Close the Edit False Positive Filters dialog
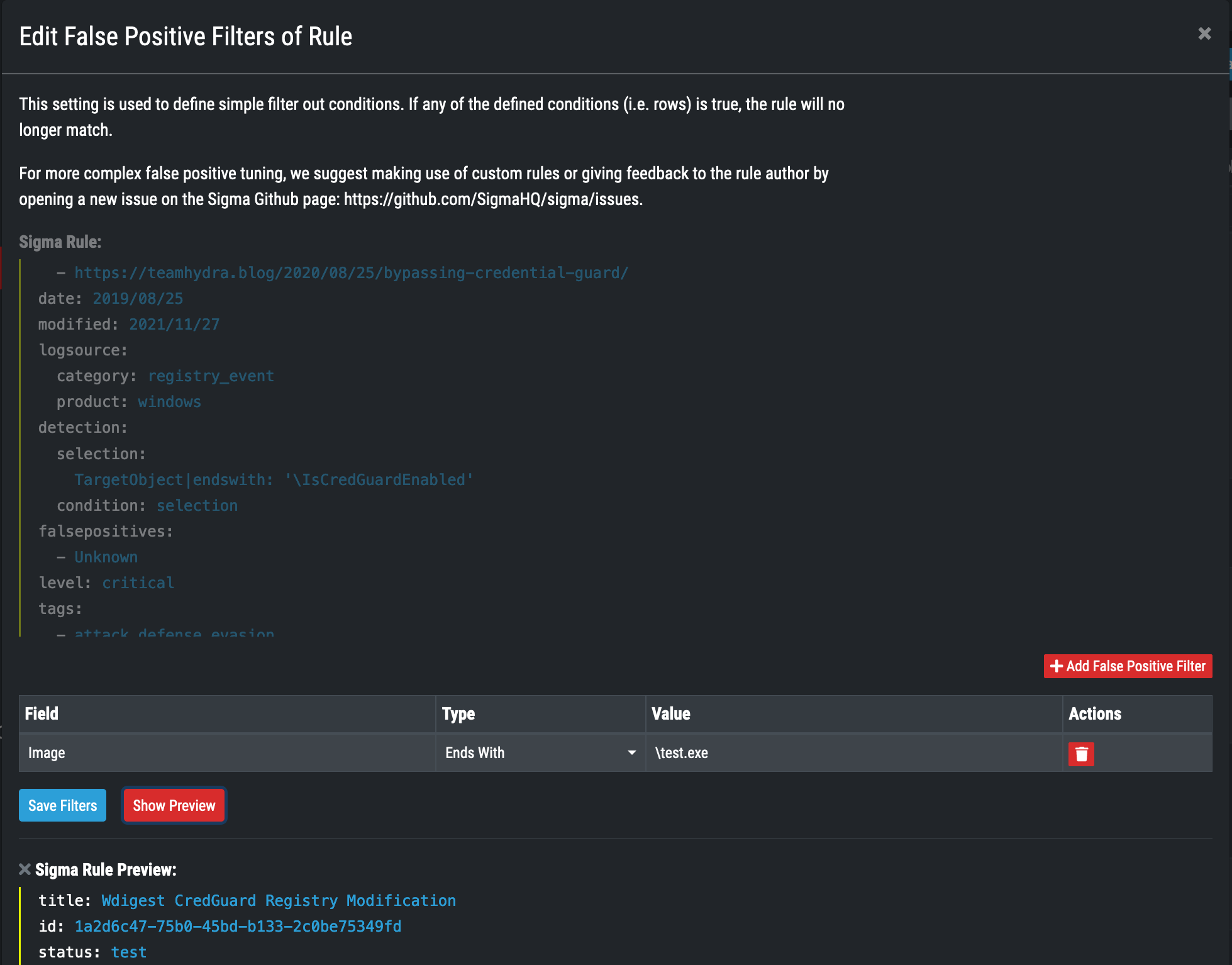Viewport: 1232px width, 965px height. [1204, 34]
